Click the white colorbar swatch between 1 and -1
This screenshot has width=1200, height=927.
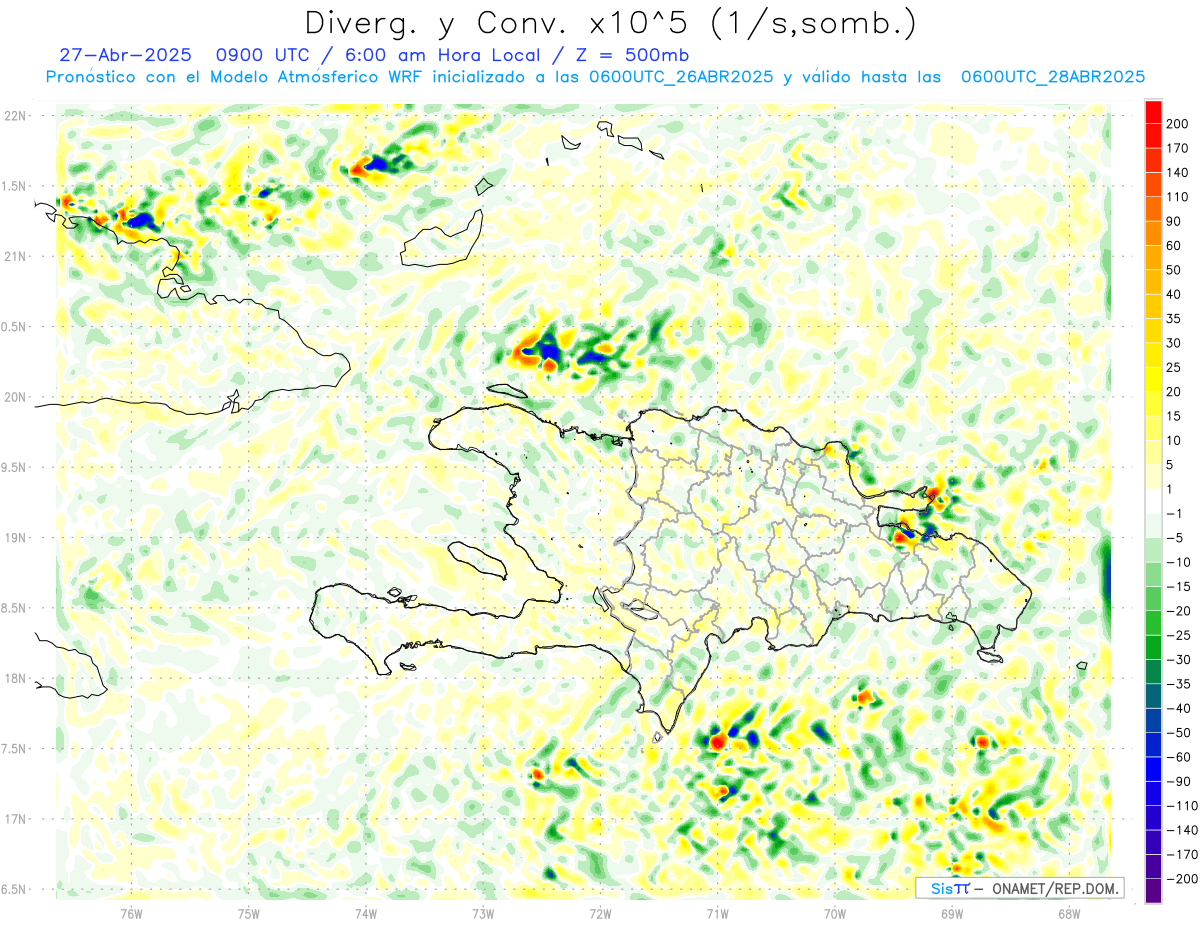[x=1153, y=501]
